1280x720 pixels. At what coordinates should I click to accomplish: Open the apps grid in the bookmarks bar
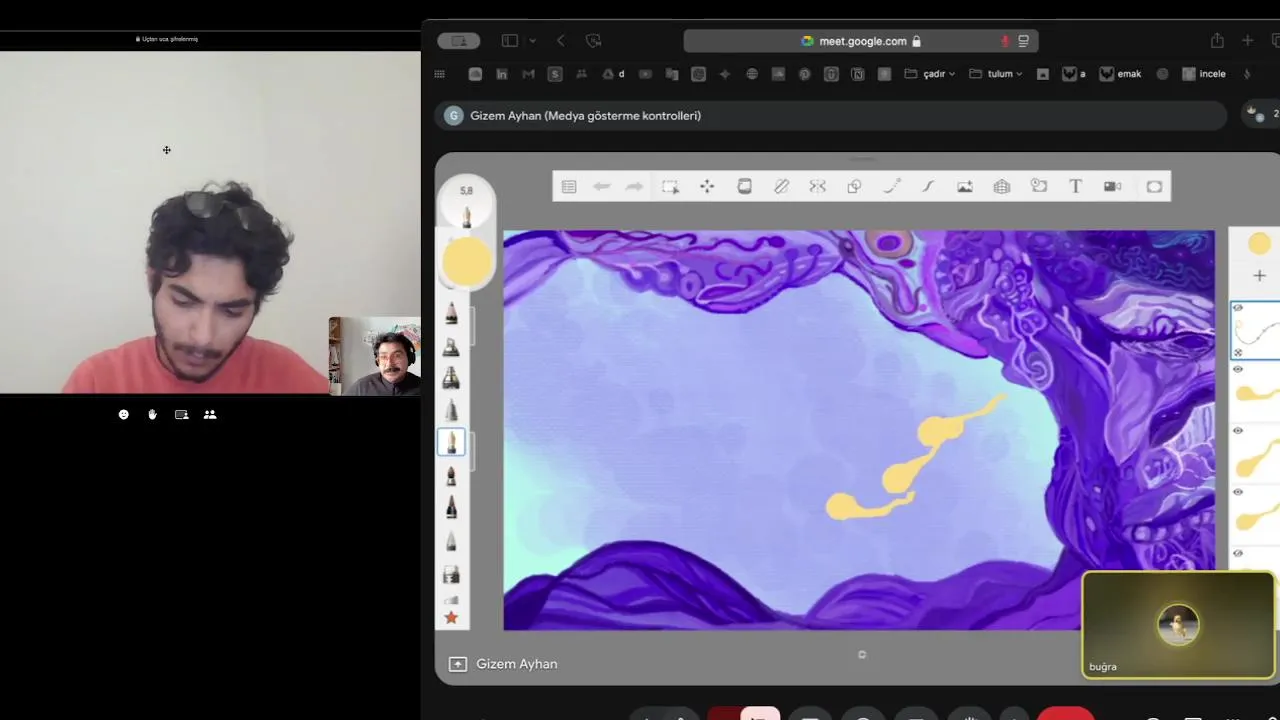tap(439, 74)
